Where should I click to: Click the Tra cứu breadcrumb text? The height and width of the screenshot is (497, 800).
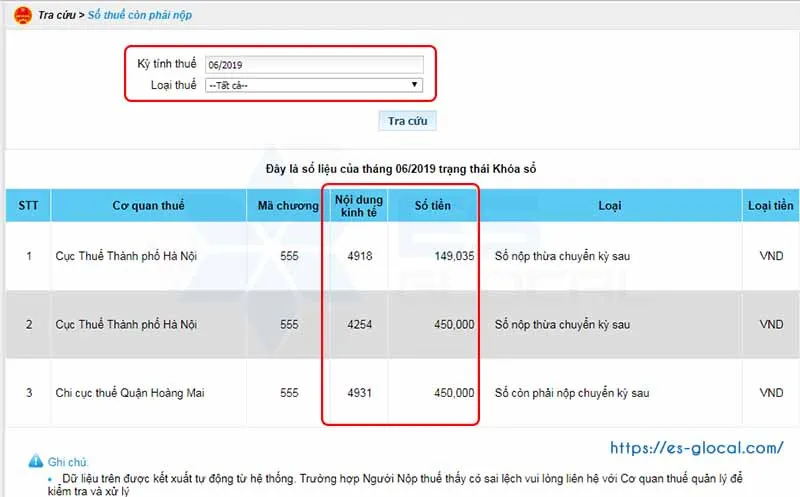click(x=57, y=17)
